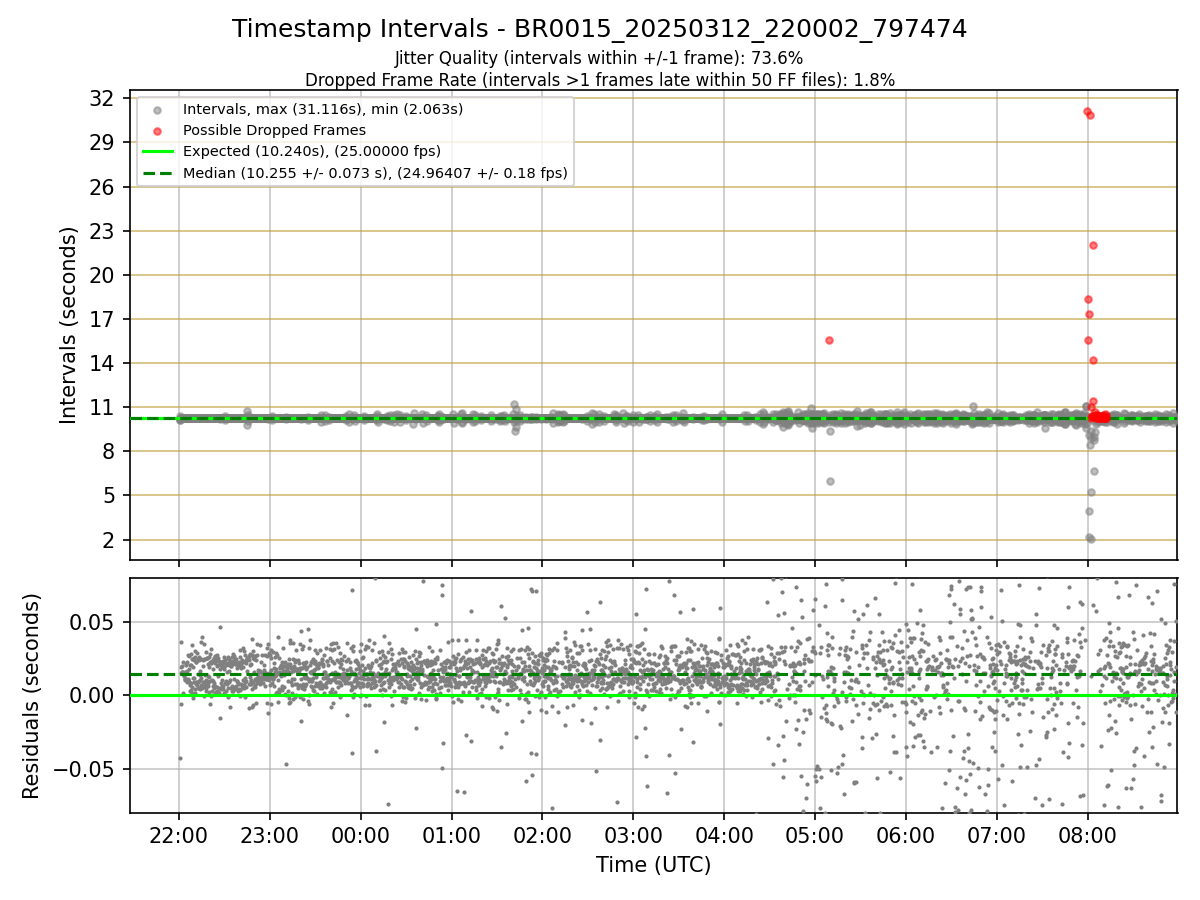Click the grey outlier point at 6 seconds near 05:10

click(x=830, y=481)
